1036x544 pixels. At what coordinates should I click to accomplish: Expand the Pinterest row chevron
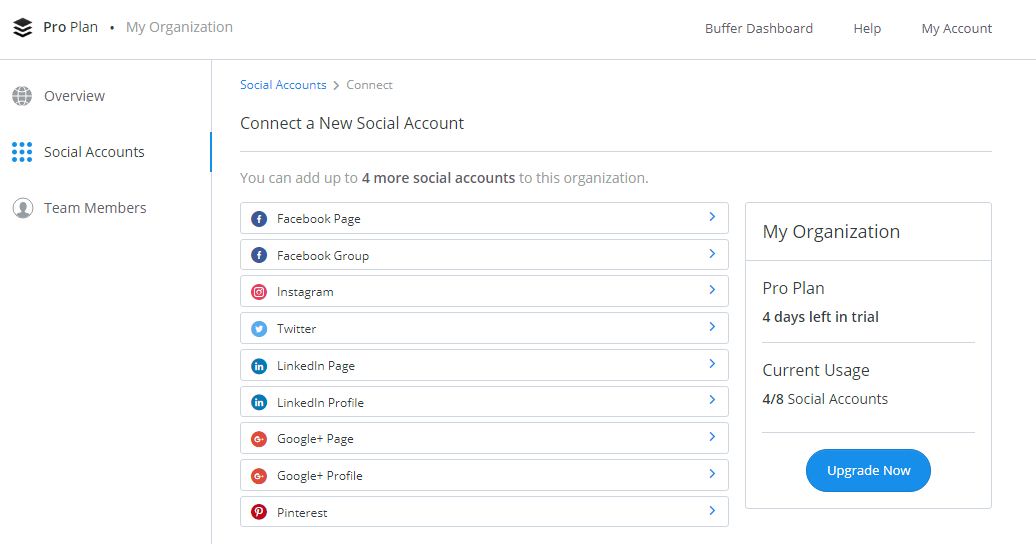(712, 510)
